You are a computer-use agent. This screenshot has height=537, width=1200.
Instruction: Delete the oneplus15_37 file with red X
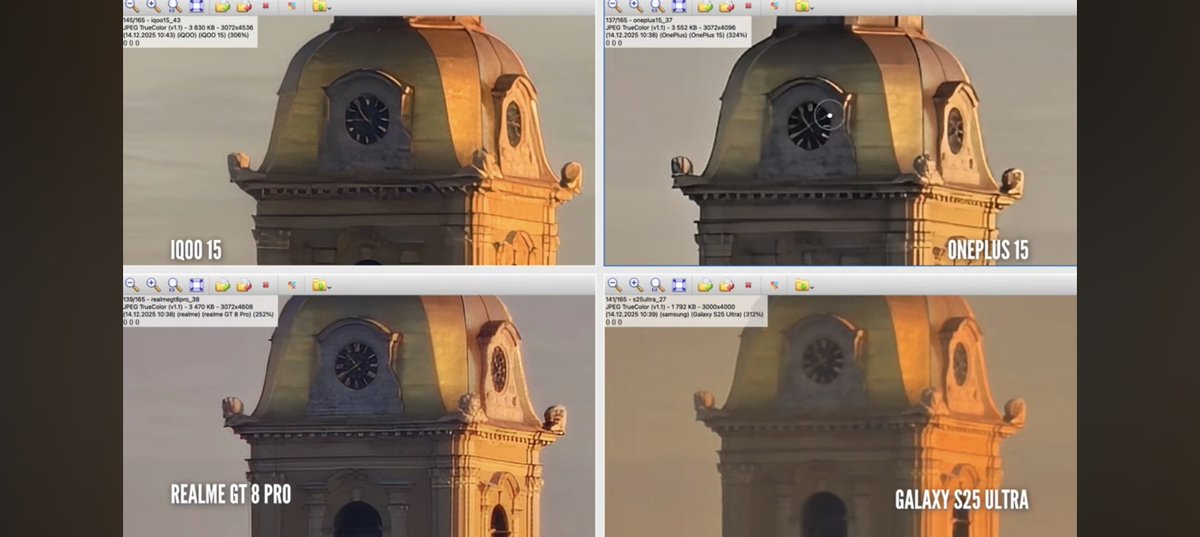pos(748,5)
